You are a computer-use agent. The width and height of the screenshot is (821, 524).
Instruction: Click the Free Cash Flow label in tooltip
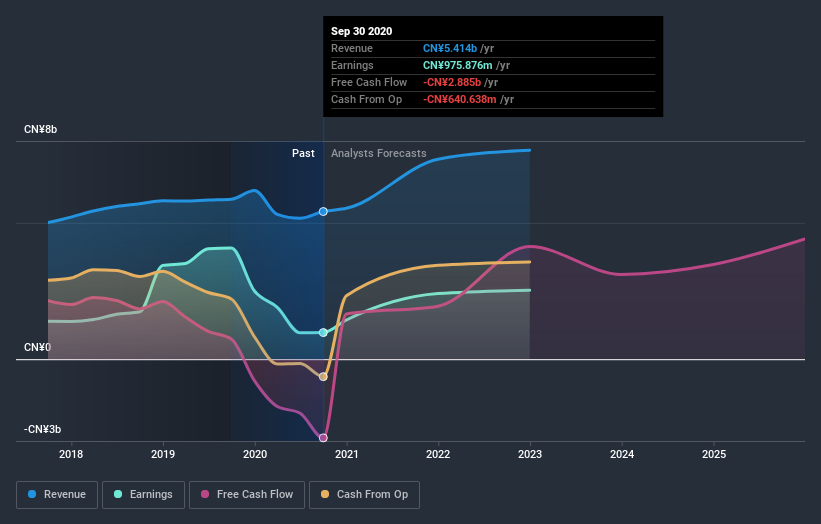(369, 82)
